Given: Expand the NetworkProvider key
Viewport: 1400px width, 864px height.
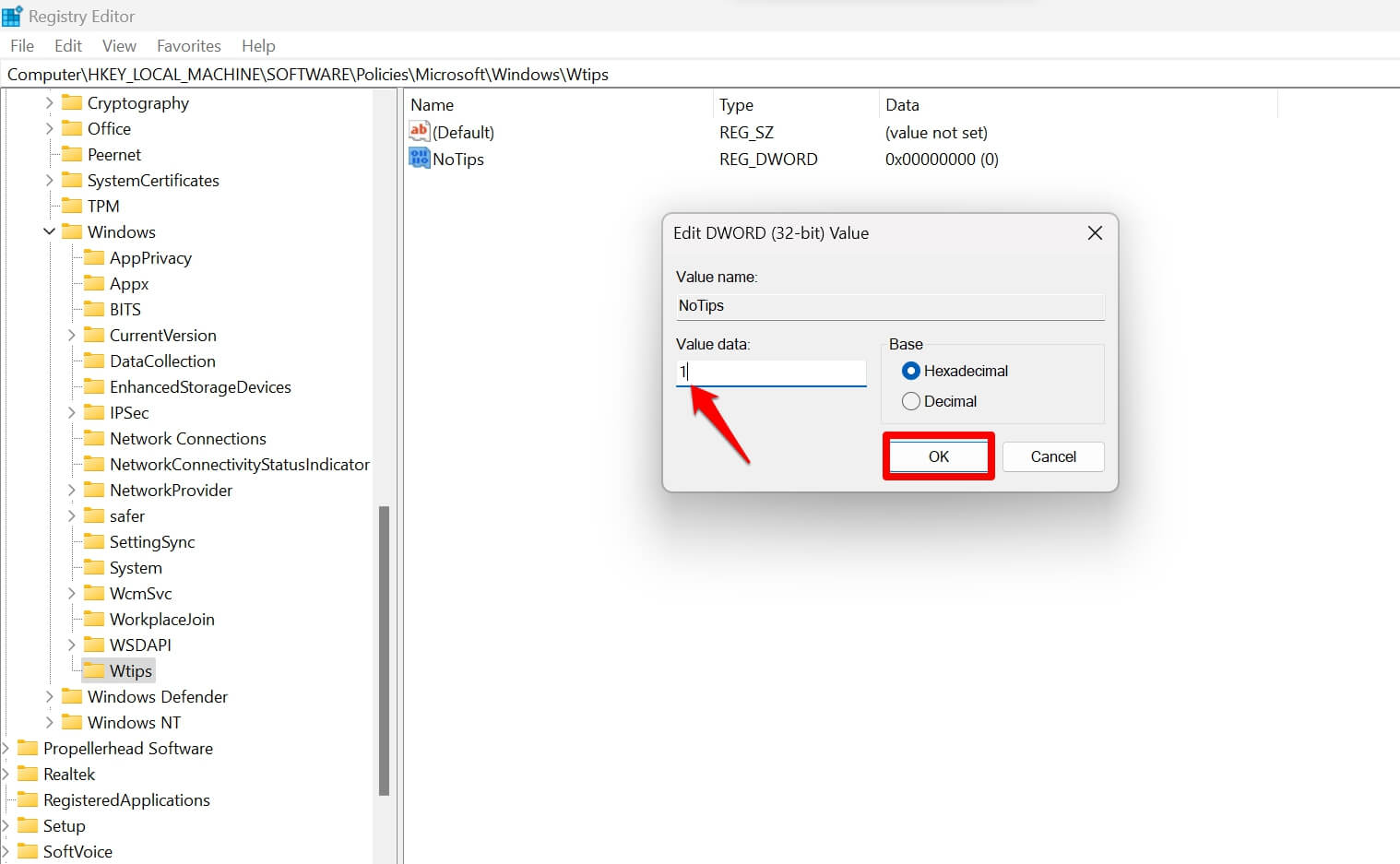Looking at the screenshot, I should (72, 490).
